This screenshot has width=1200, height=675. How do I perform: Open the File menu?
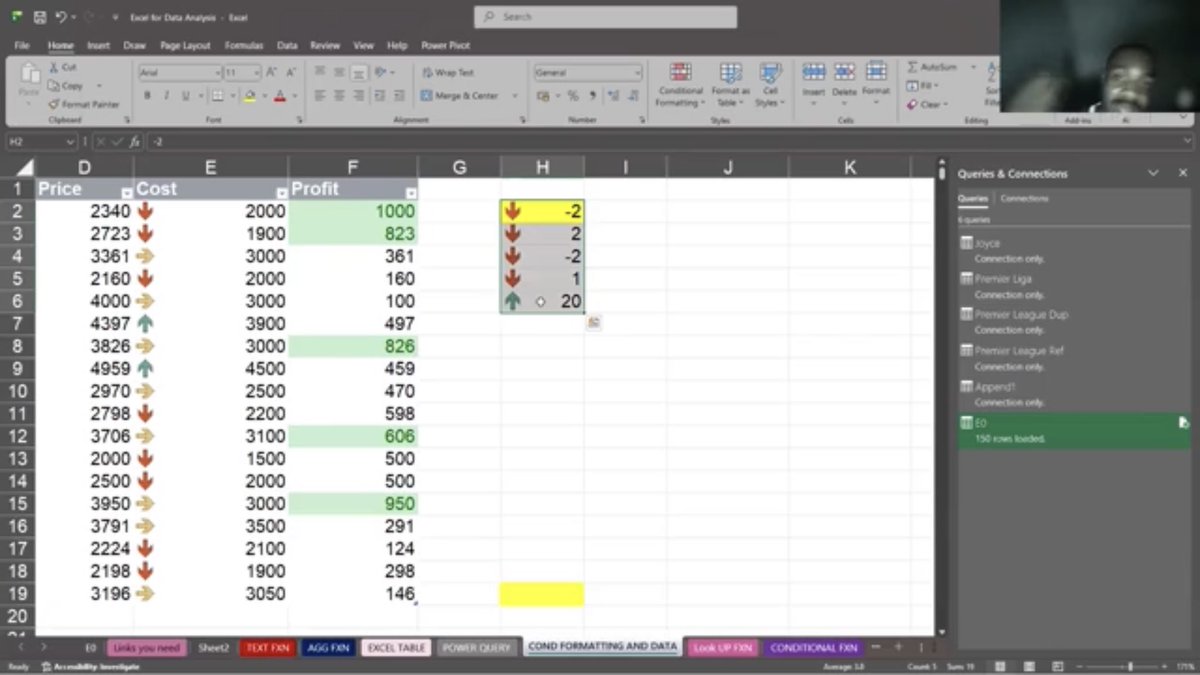tap(22, 45)
